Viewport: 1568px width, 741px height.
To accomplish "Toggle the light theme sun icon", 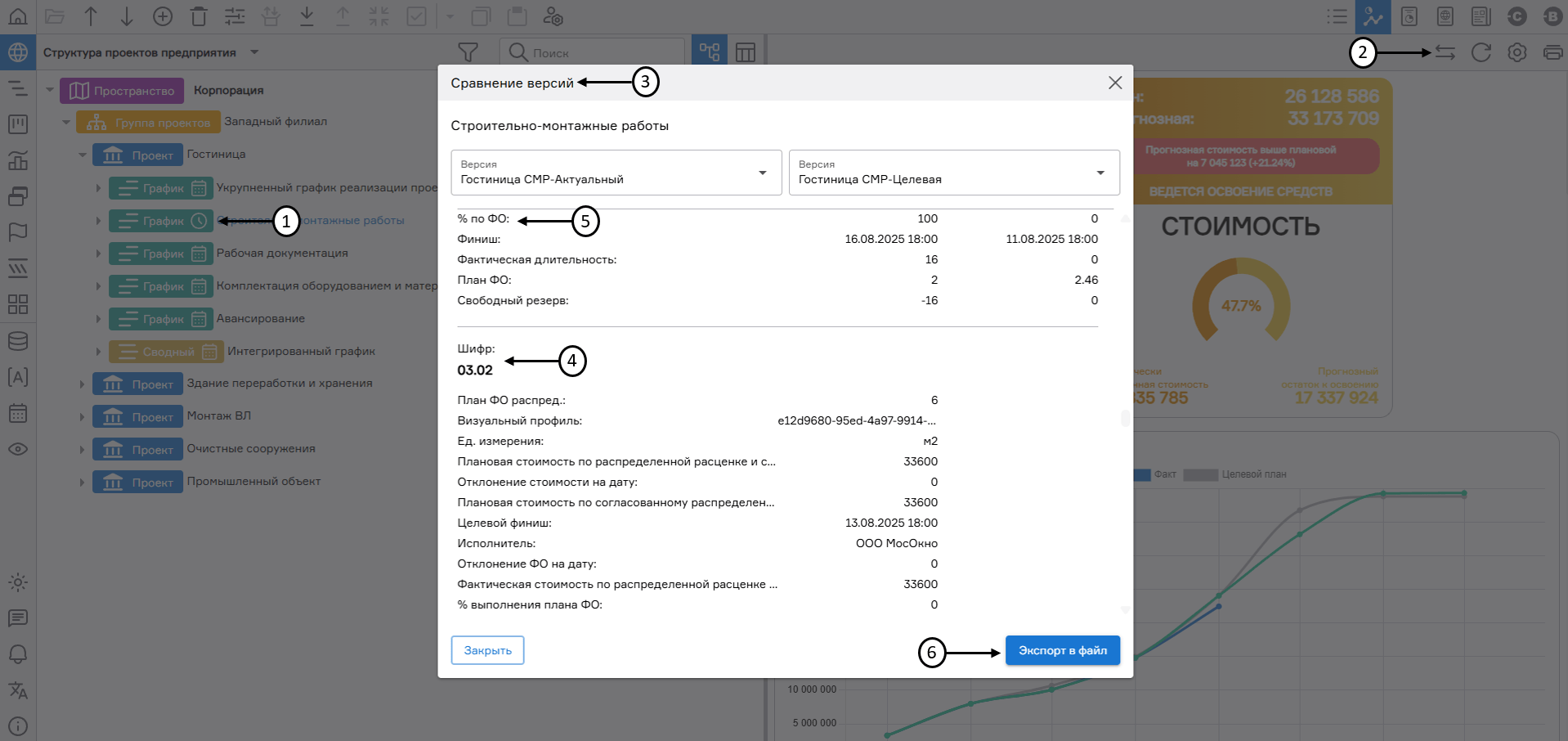I will click(18, 582).
